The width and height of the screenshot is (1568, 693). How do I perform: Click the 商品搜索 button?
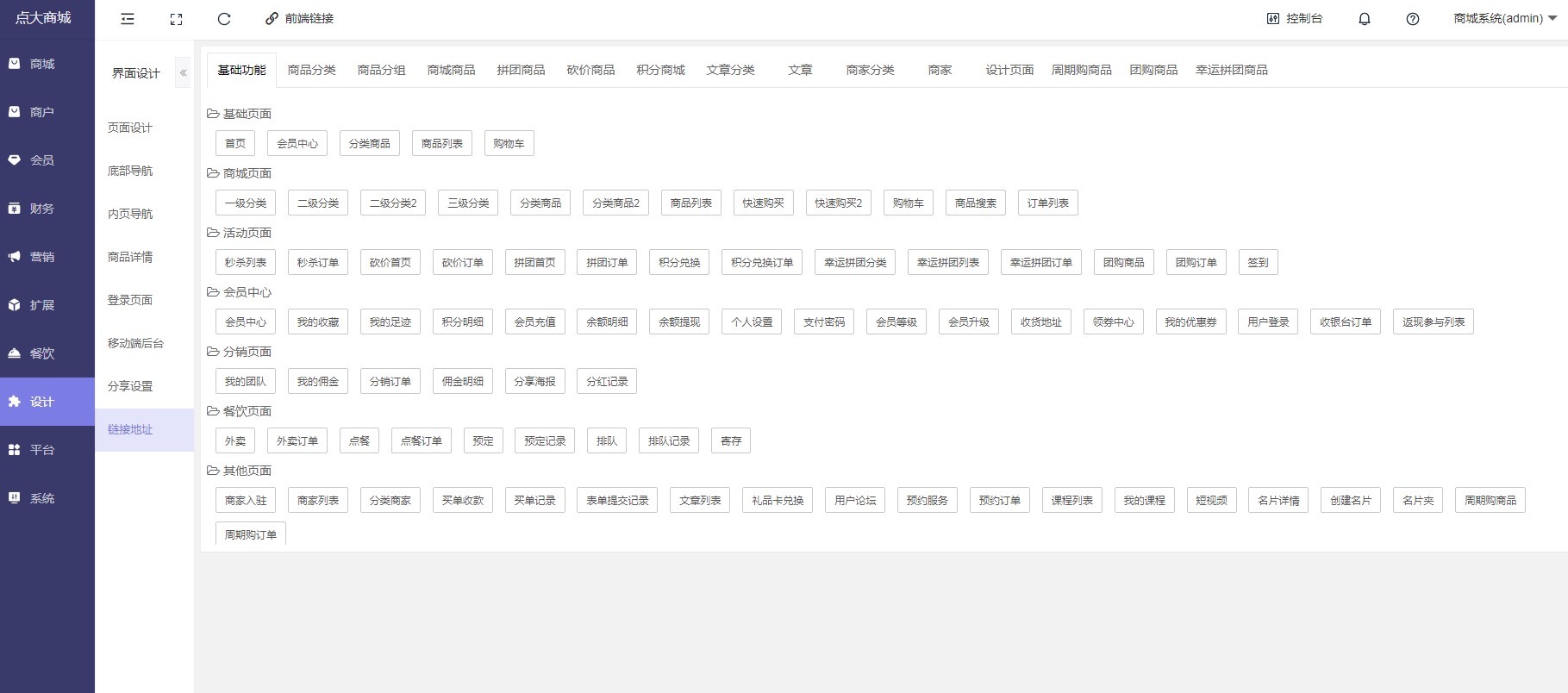click(x=976, y=203)
